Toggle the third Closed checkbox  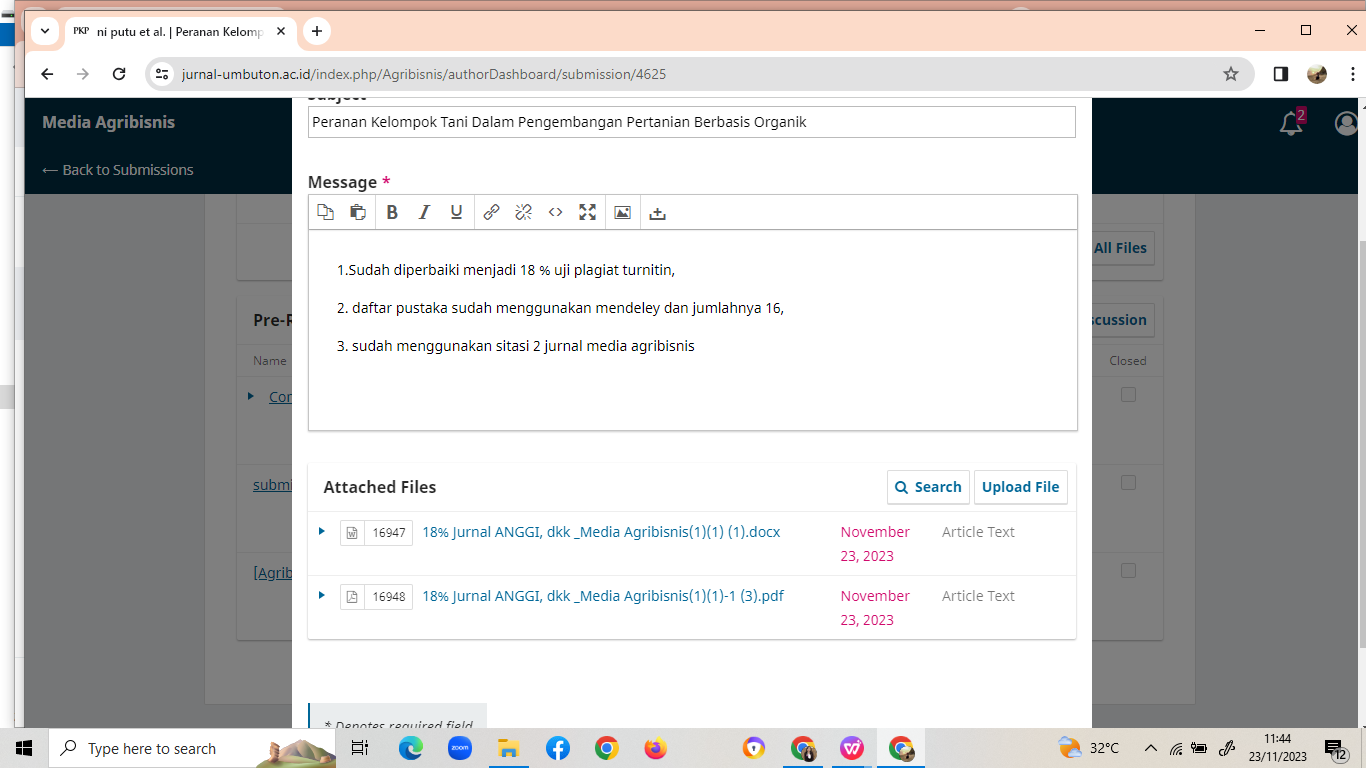(x=1128, y=571)
